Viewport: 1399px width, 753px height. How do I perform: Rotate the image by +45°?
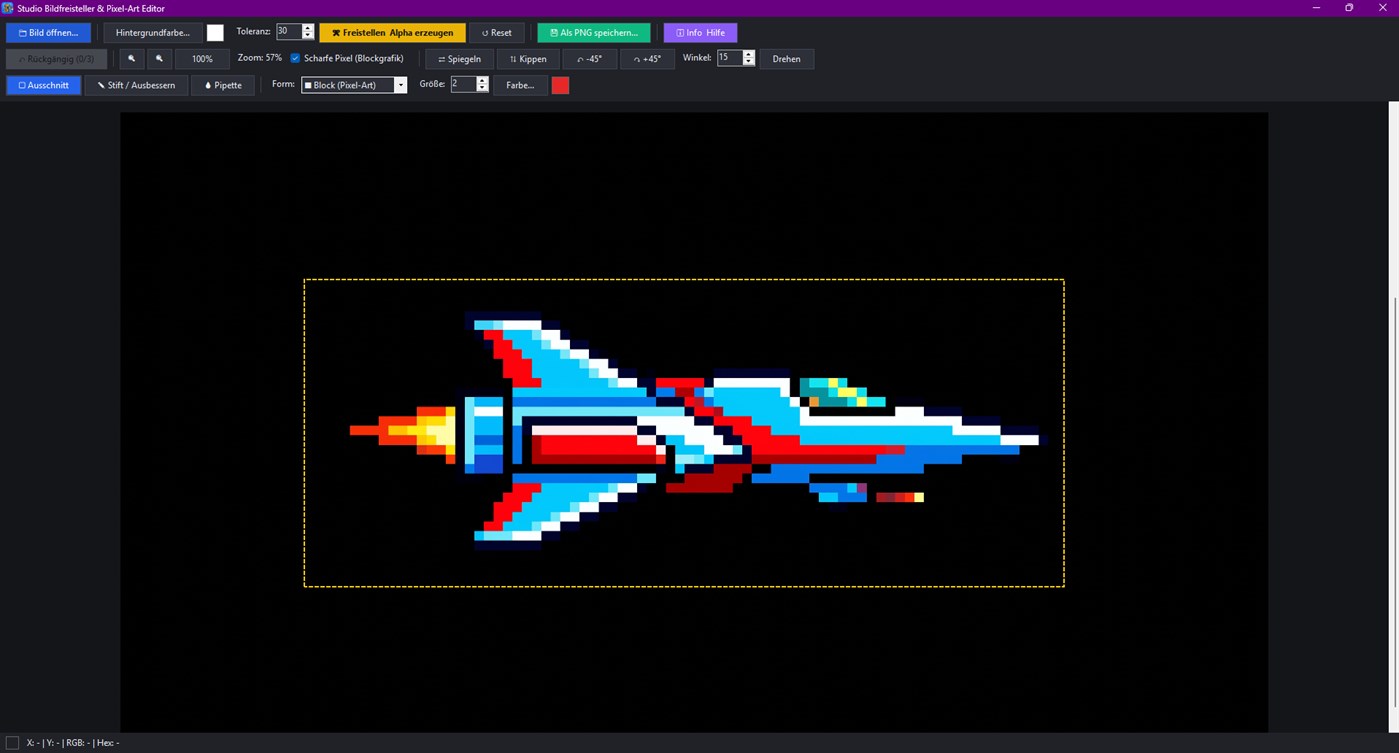(x=647, y=59)
